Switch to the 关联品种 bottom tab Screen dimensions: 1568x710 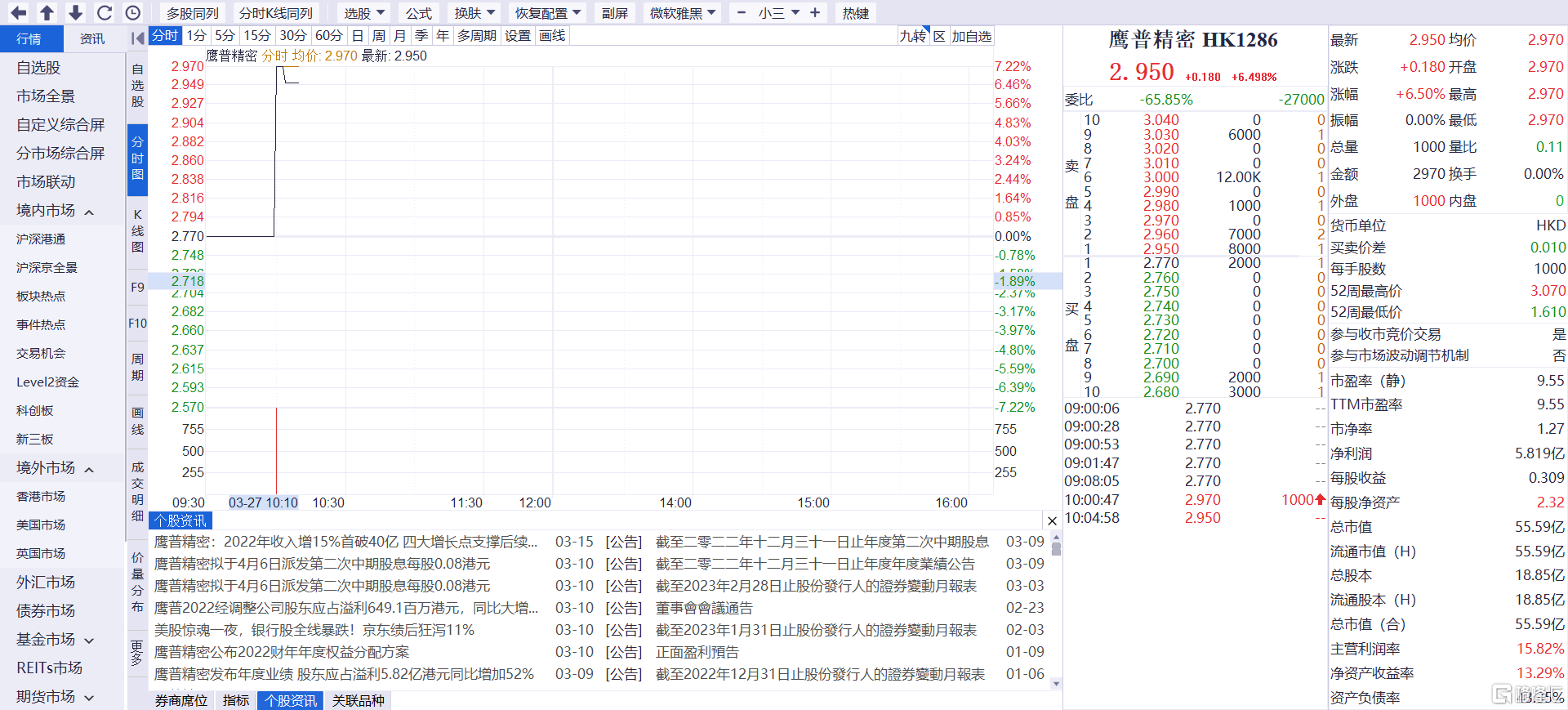coord(358,701)
